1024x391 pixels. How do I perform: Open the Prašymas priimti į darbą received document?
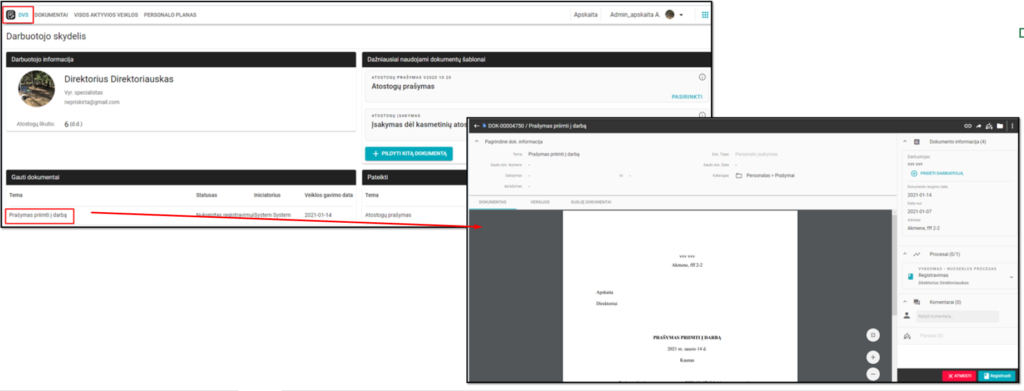pyautogui.click(x=38, y=215)
